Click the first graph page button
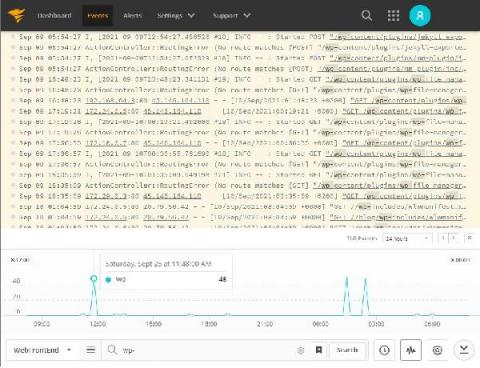This screenshot has width=480, height=368. pos(443,238)
